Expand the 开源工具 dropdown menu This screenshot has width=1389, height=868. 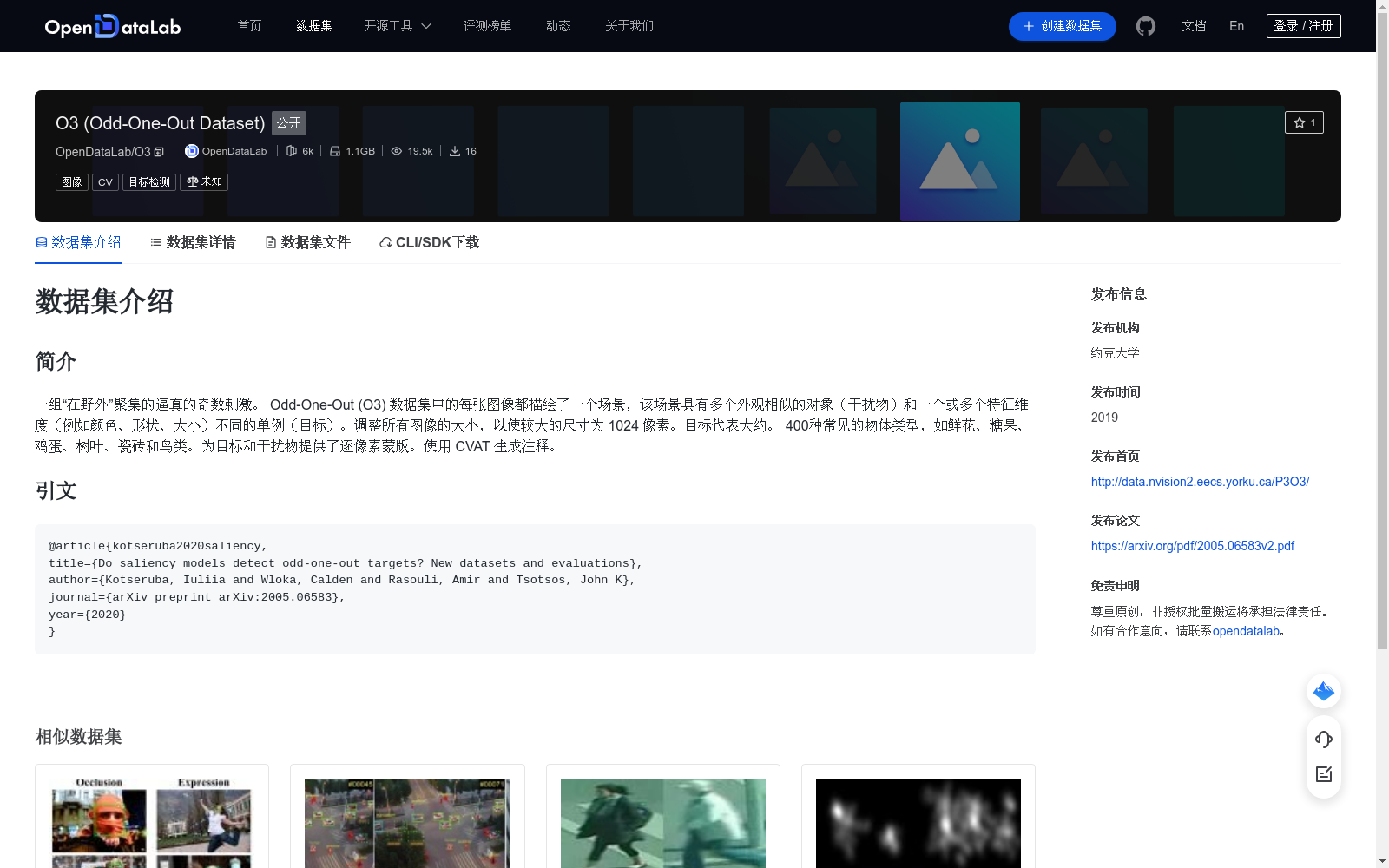pos(398,26)
